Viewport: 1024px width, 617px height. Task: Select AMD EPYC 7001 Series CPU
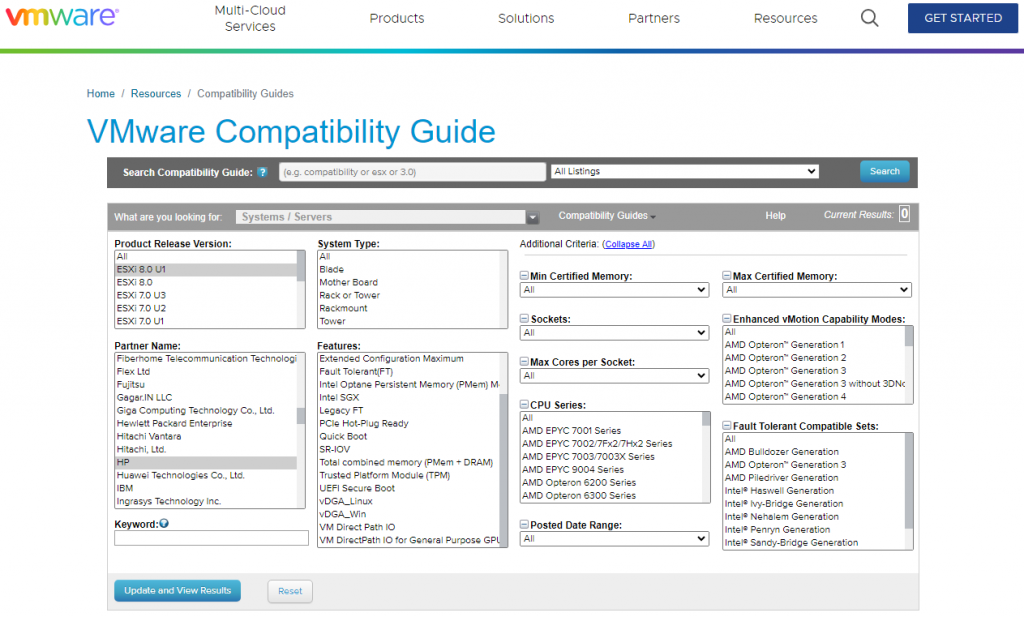[611, 431]
